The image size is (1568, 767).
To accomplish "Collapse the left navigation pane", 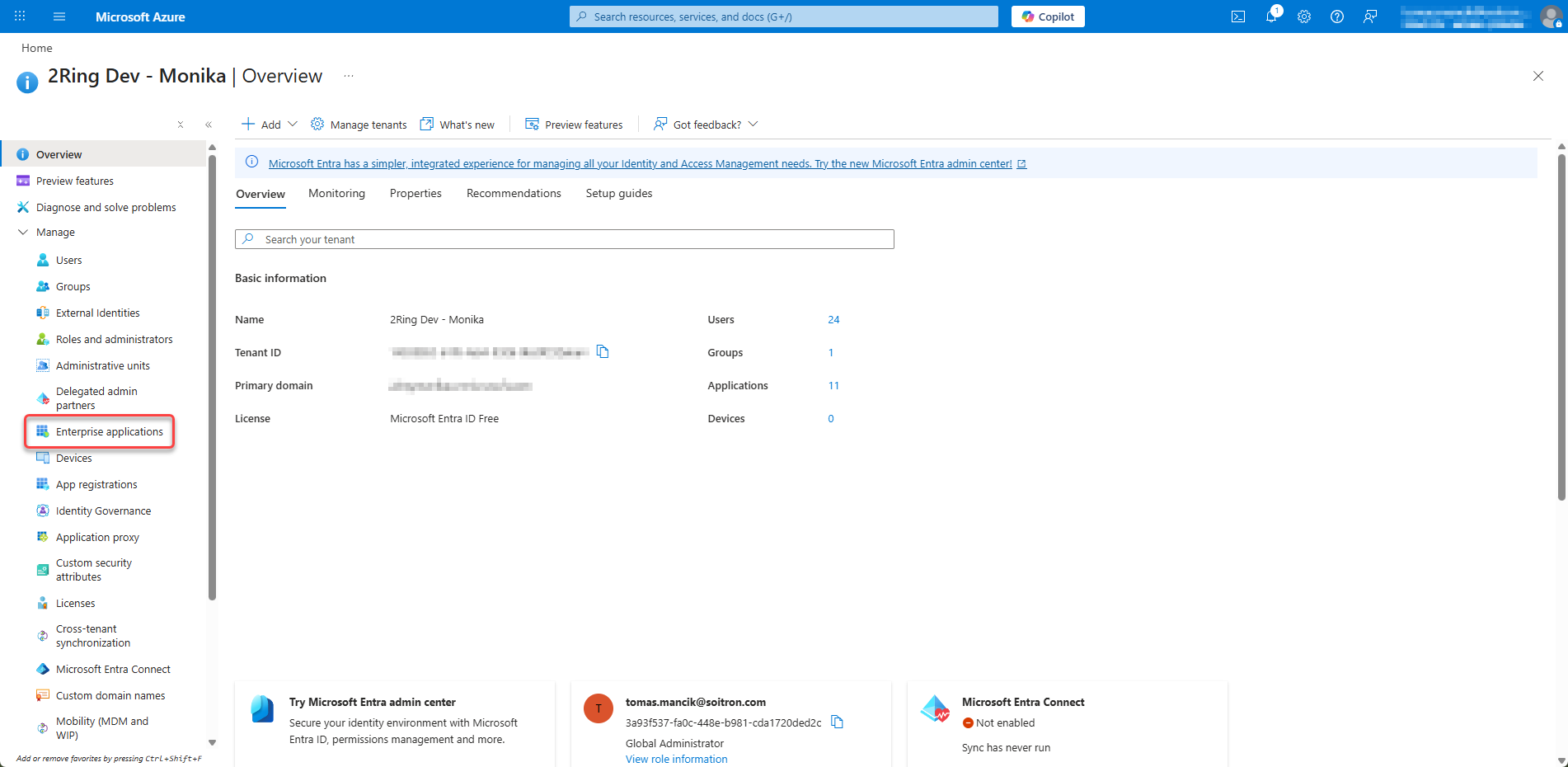I will [x=209, y=125].
